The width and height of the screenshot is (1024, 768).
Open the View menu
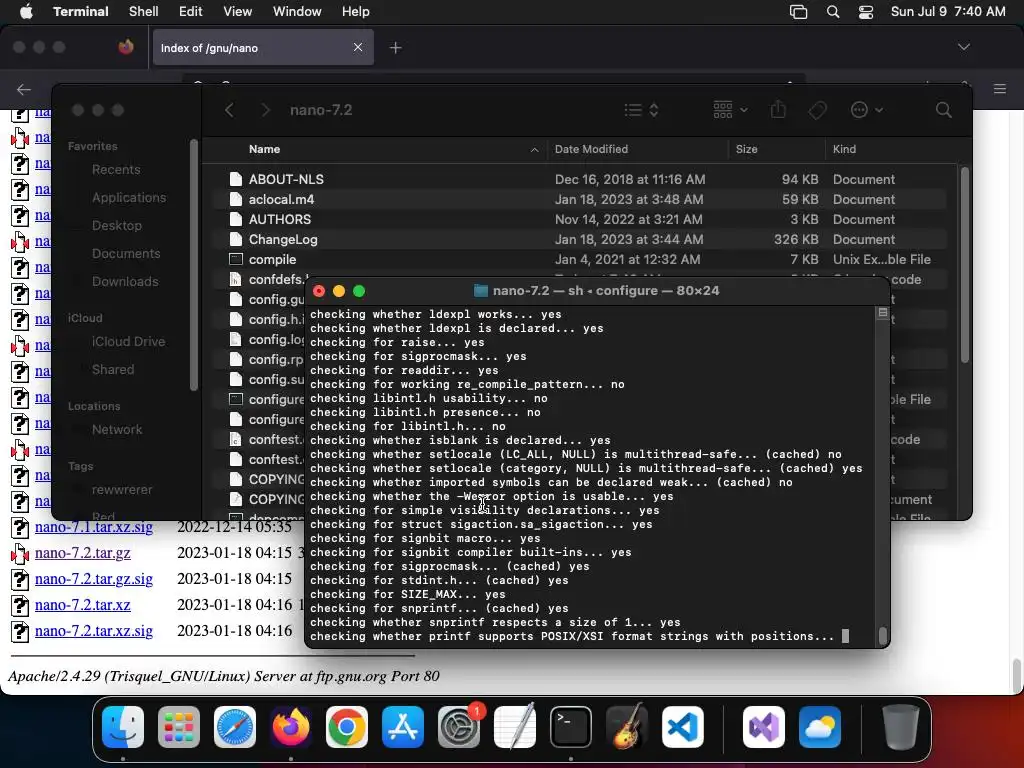(237, 12)
